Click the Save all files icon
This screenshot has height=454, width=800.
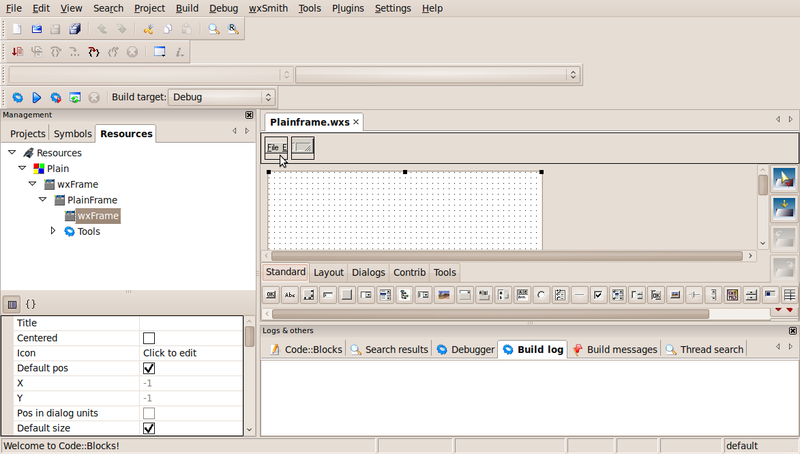click(x=75, y=29)
